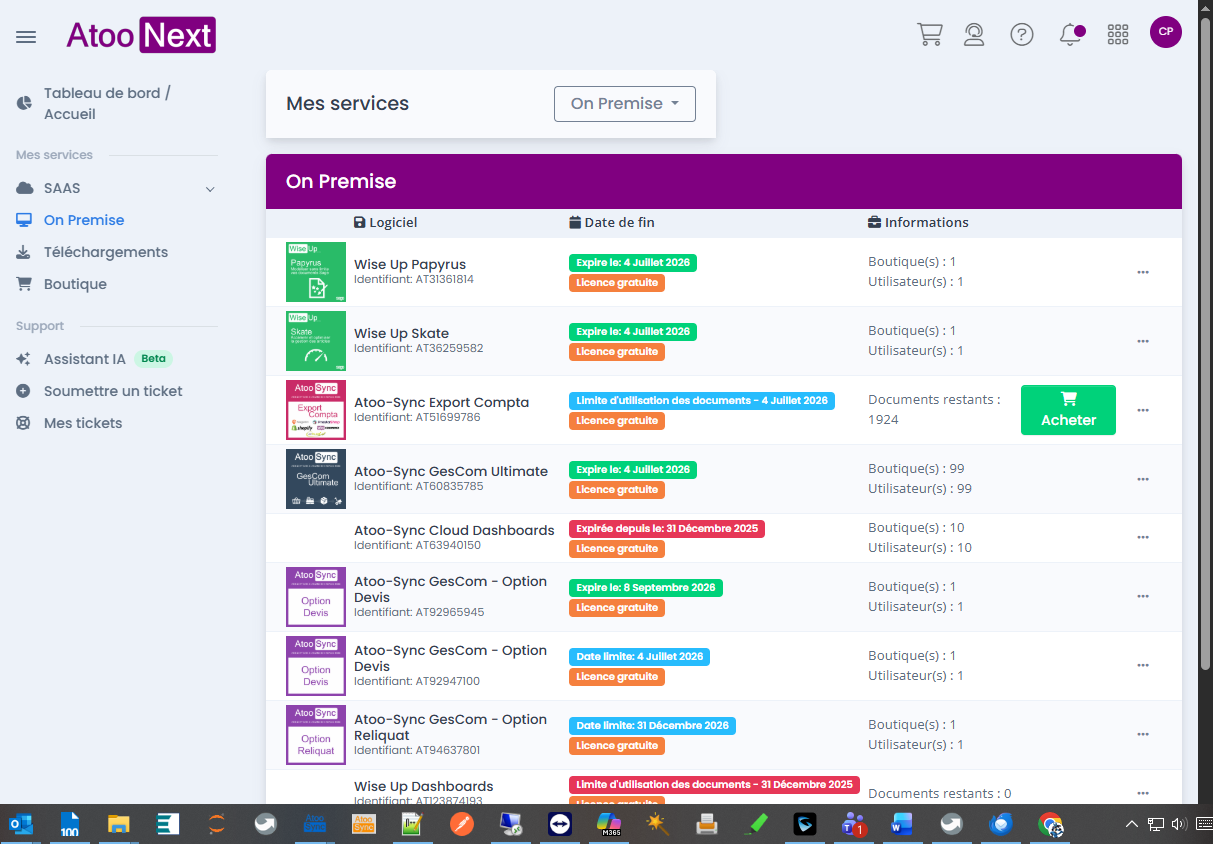Click the Wise Up Papyrus name
The height and width of the screenshot is (844, 1213).
(x=410, y=265)
